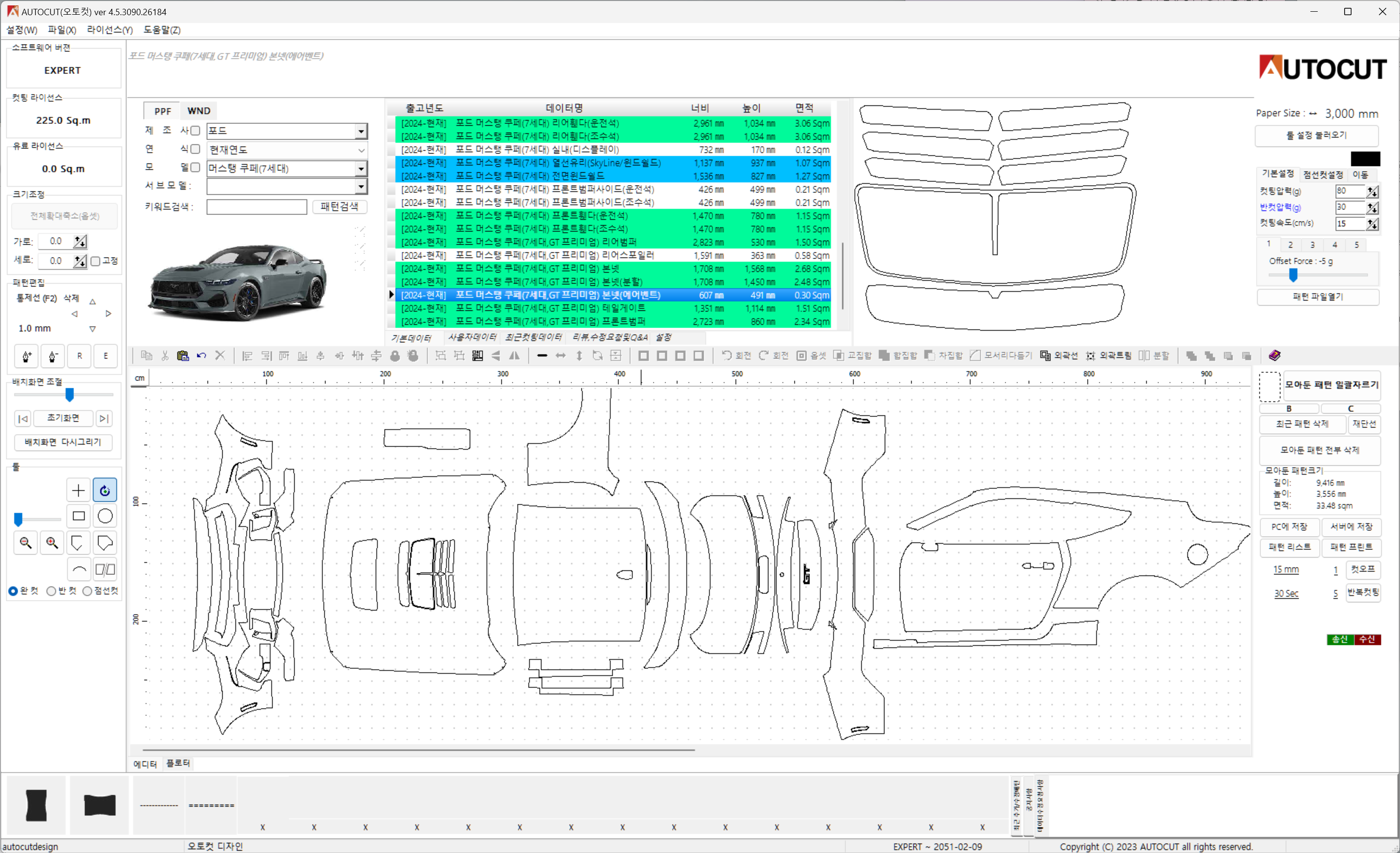Click the 키워드검색 keyword input field
Image resolution: width=1400 pixels, height=853 pixels.
tap(256, 206)
